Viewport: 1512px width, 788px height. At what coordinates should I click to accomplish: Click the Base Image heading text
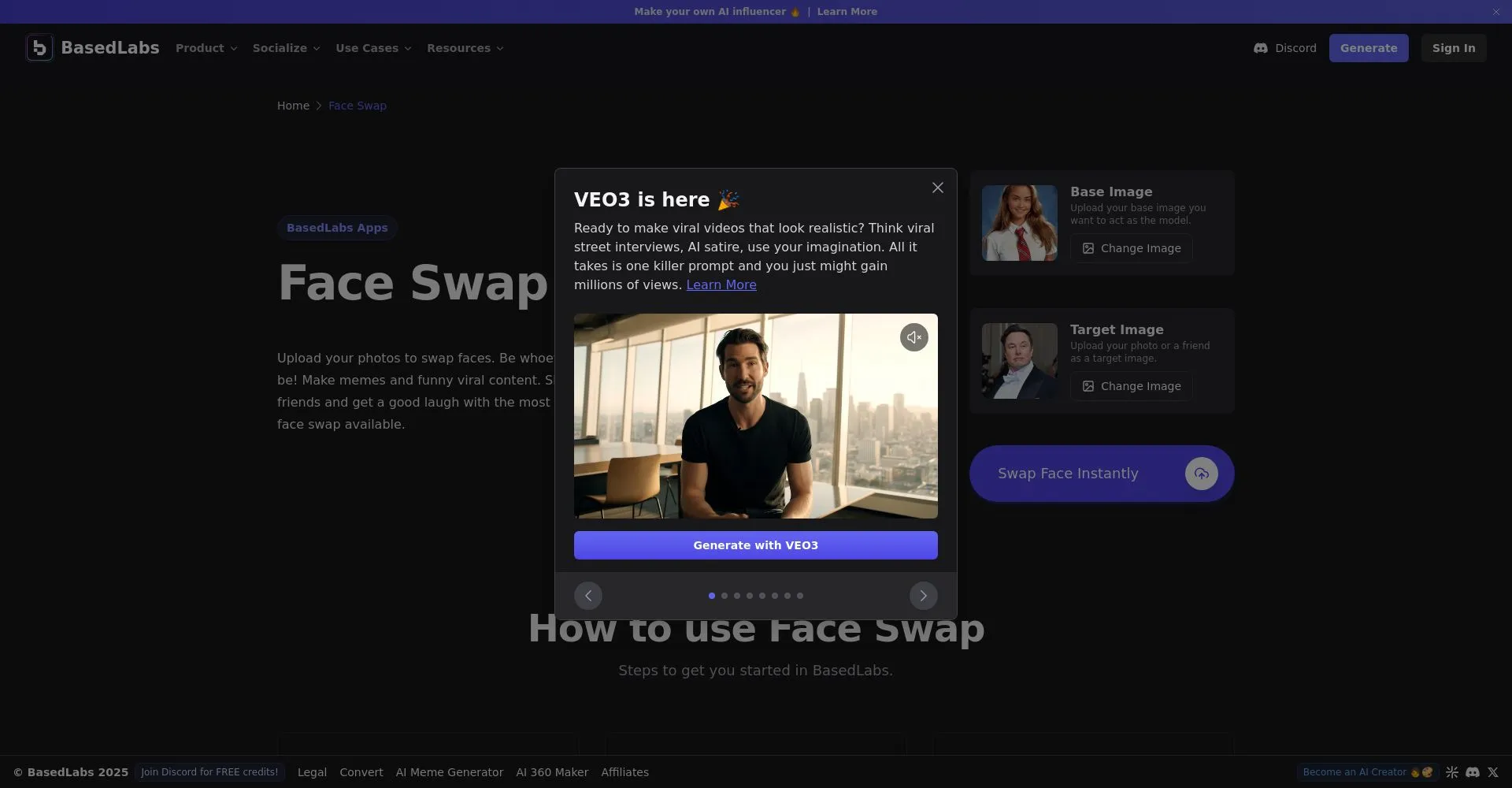(x=1111, y=191)
